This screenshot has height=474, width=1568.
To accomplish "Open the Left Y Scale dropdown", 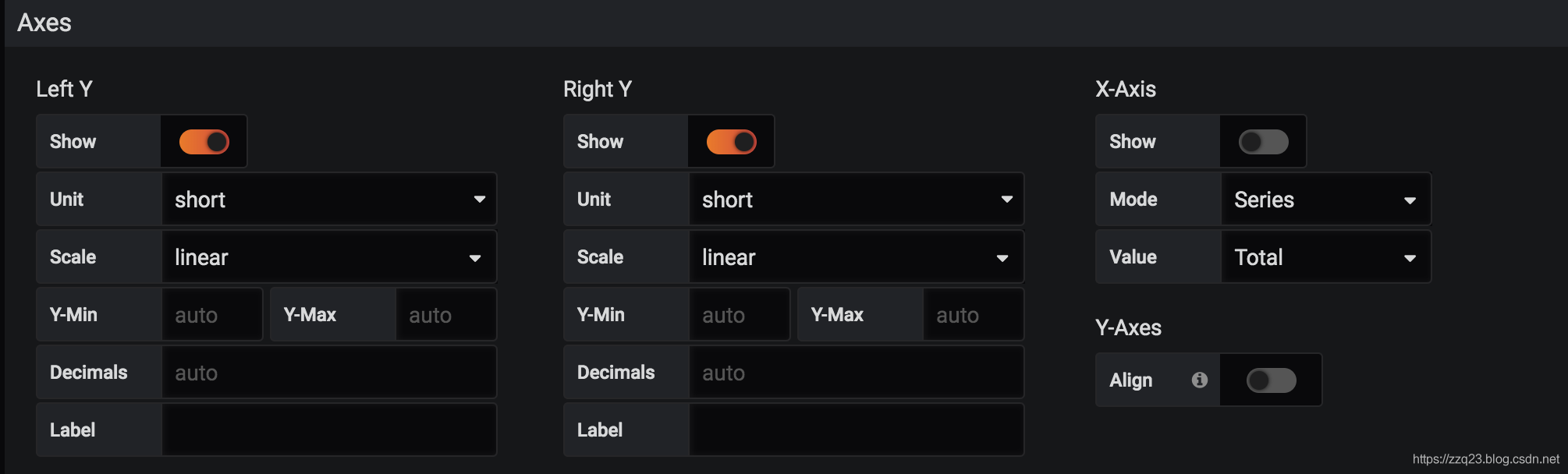I will (x=328, y=257).
